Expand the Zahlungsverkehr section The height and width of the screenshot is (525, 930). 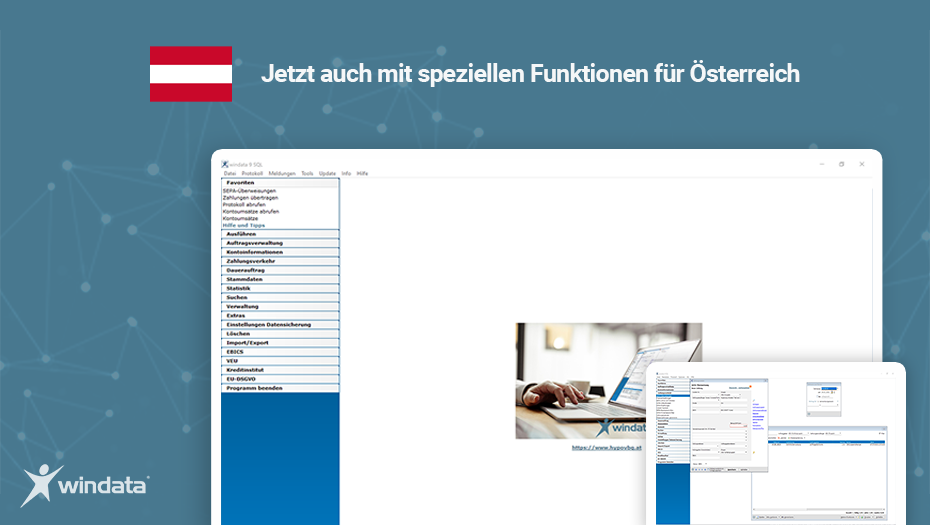pyautogui.click(x=280, y=261)
